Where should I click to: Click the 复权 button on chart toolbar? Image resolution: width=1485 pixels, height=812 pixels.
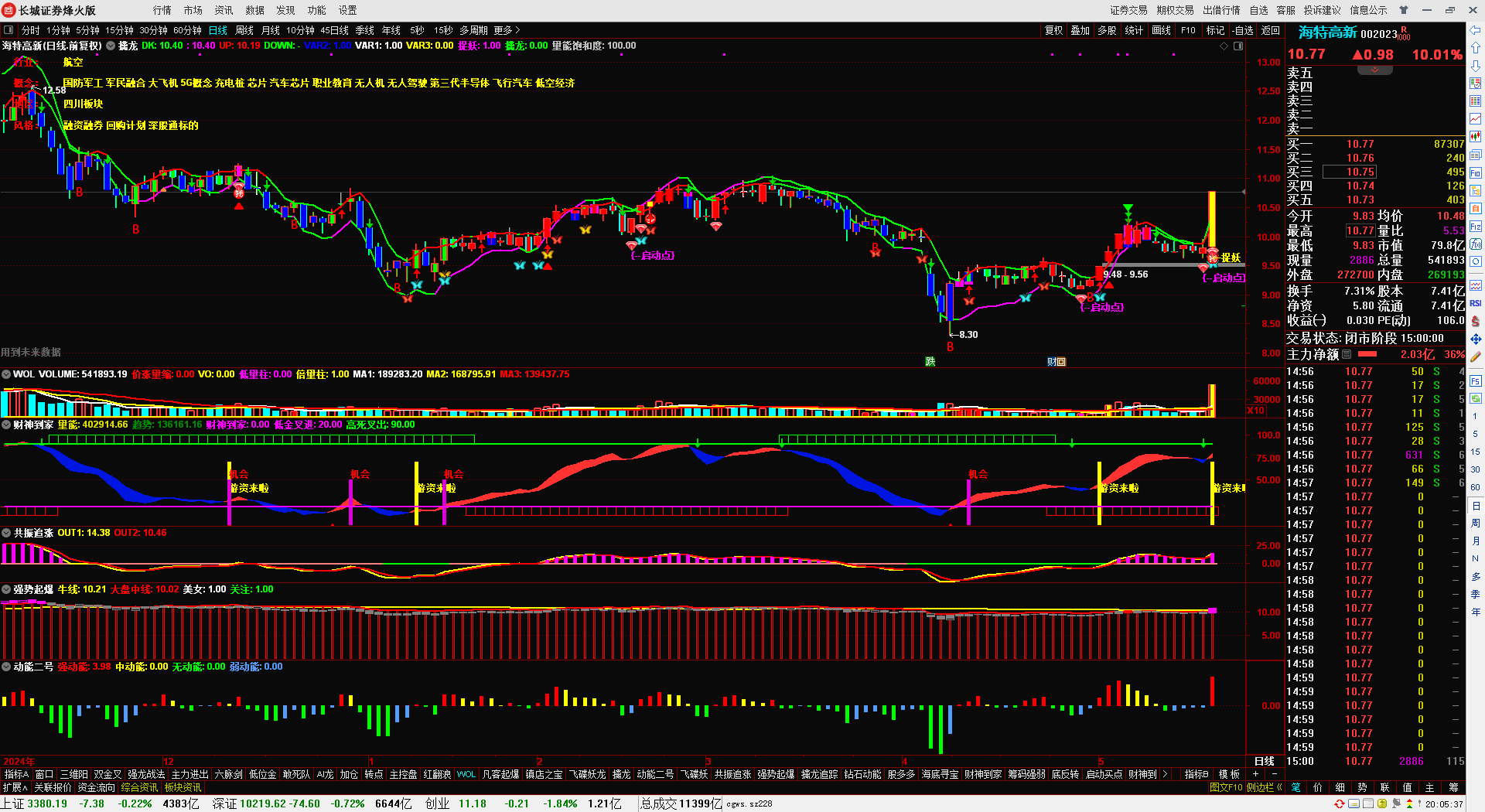click(1053, 30)
